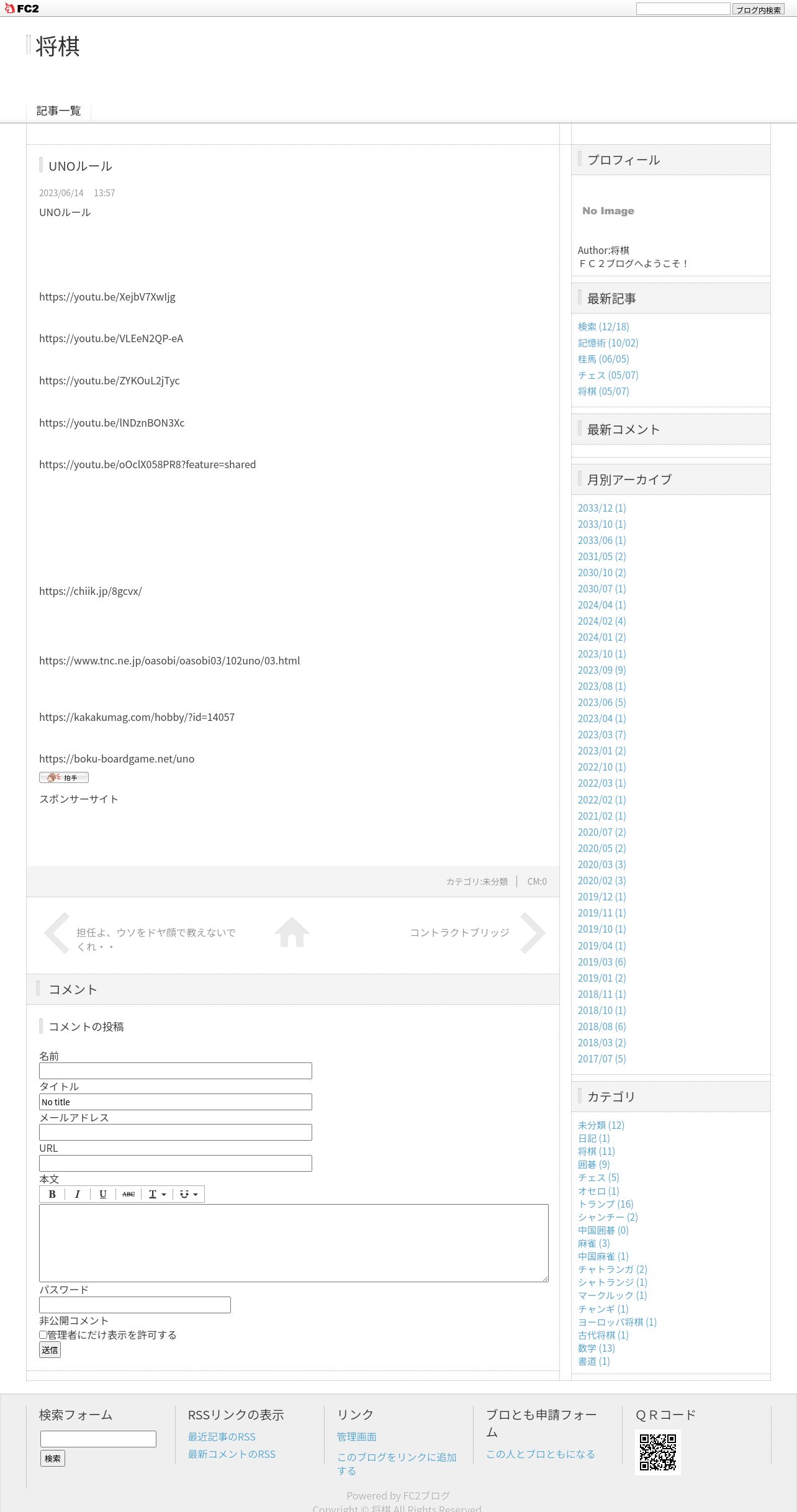The image size is (797, 1512).
Task: Open category 数学 (13)
Action: pos(597,1348)
